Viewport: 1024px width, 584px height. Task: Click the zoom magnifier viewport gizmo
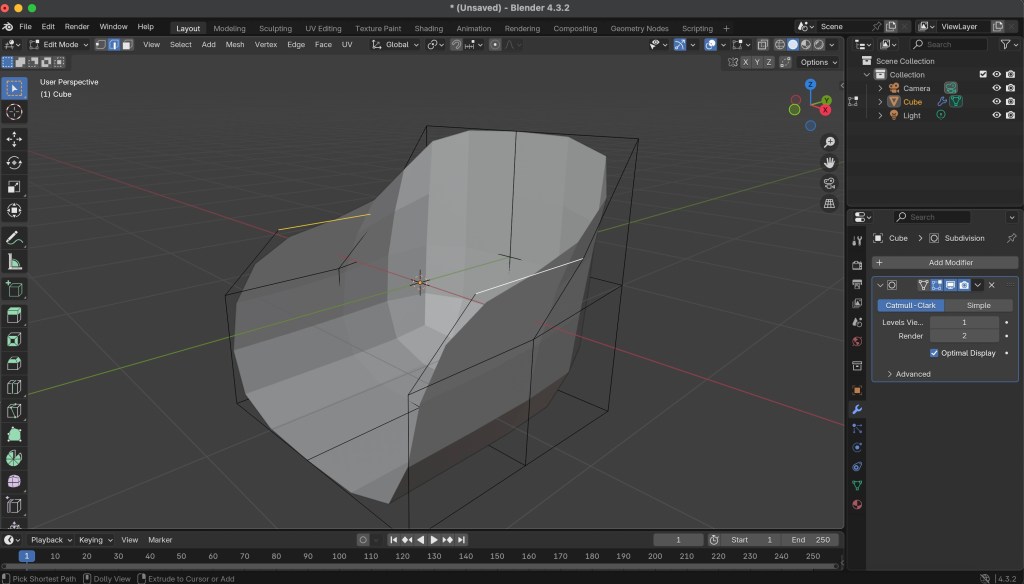tap(829, 143)
